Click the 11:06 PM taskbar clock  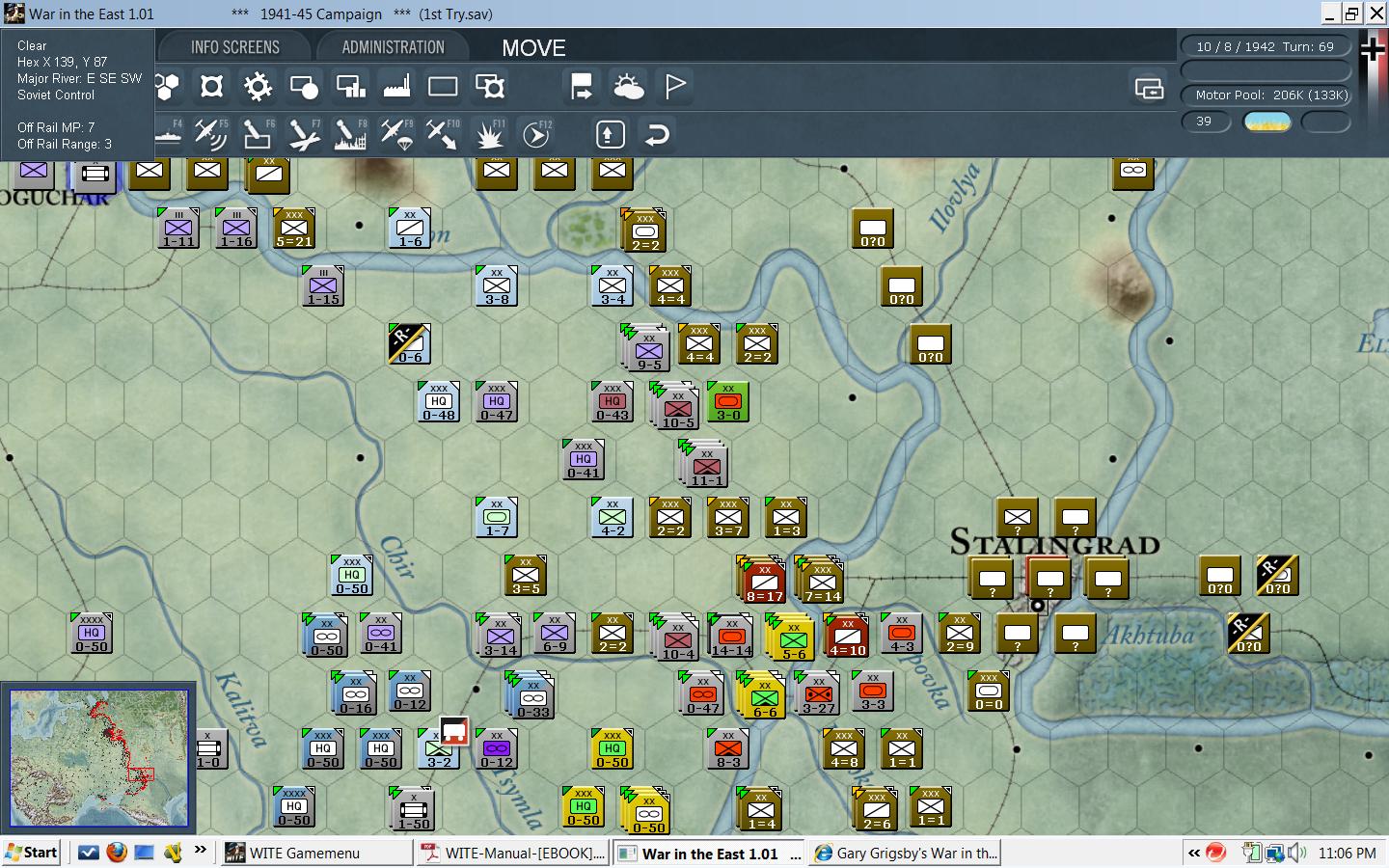click(x=1347, y=854)
